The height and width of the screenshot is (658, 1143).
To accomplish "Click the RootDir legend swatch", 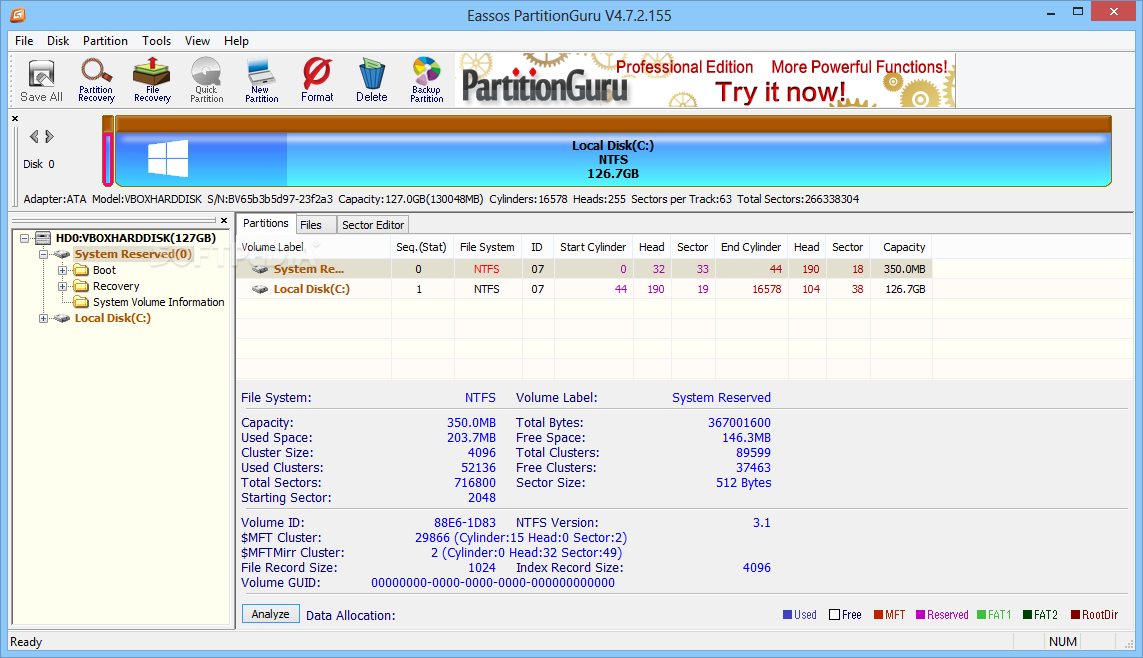I will pyautogui.click(x=1075, y=615).
